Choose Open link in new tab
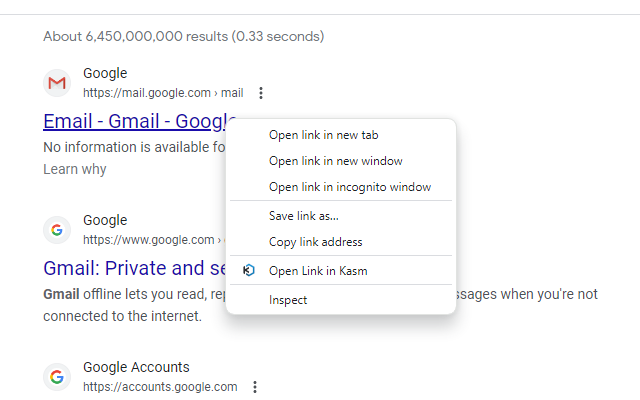The image size is (640, 400). 324,135
